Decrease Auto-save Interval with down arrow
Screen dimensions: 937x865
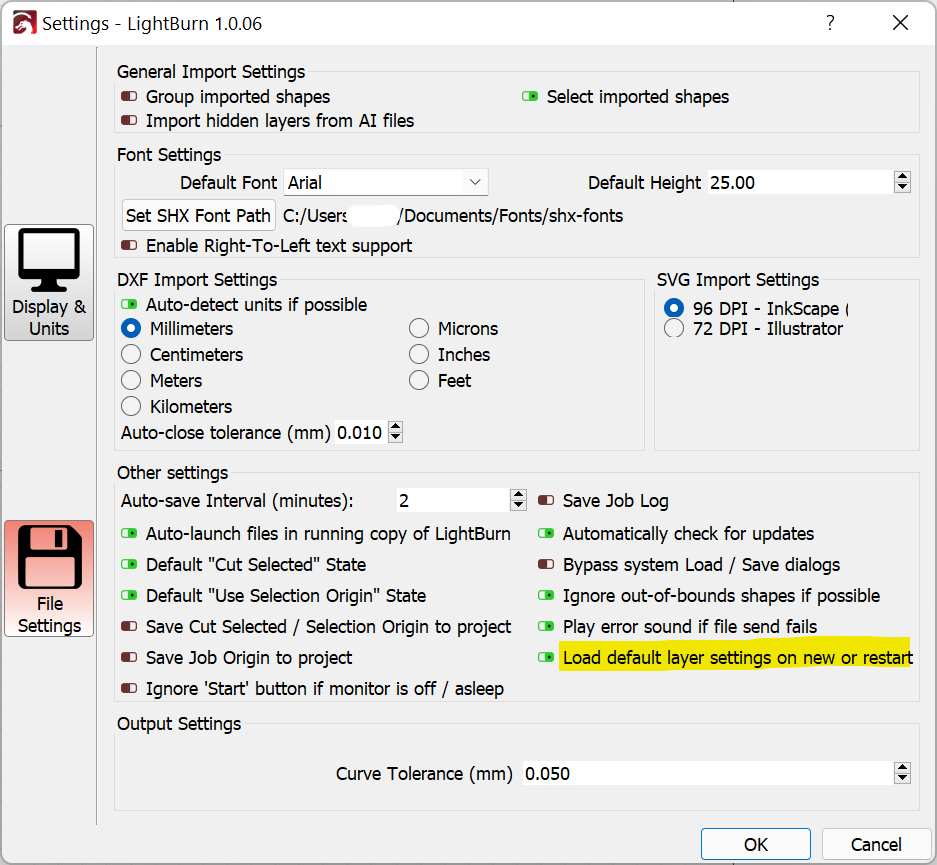click(x=518, y=506)
